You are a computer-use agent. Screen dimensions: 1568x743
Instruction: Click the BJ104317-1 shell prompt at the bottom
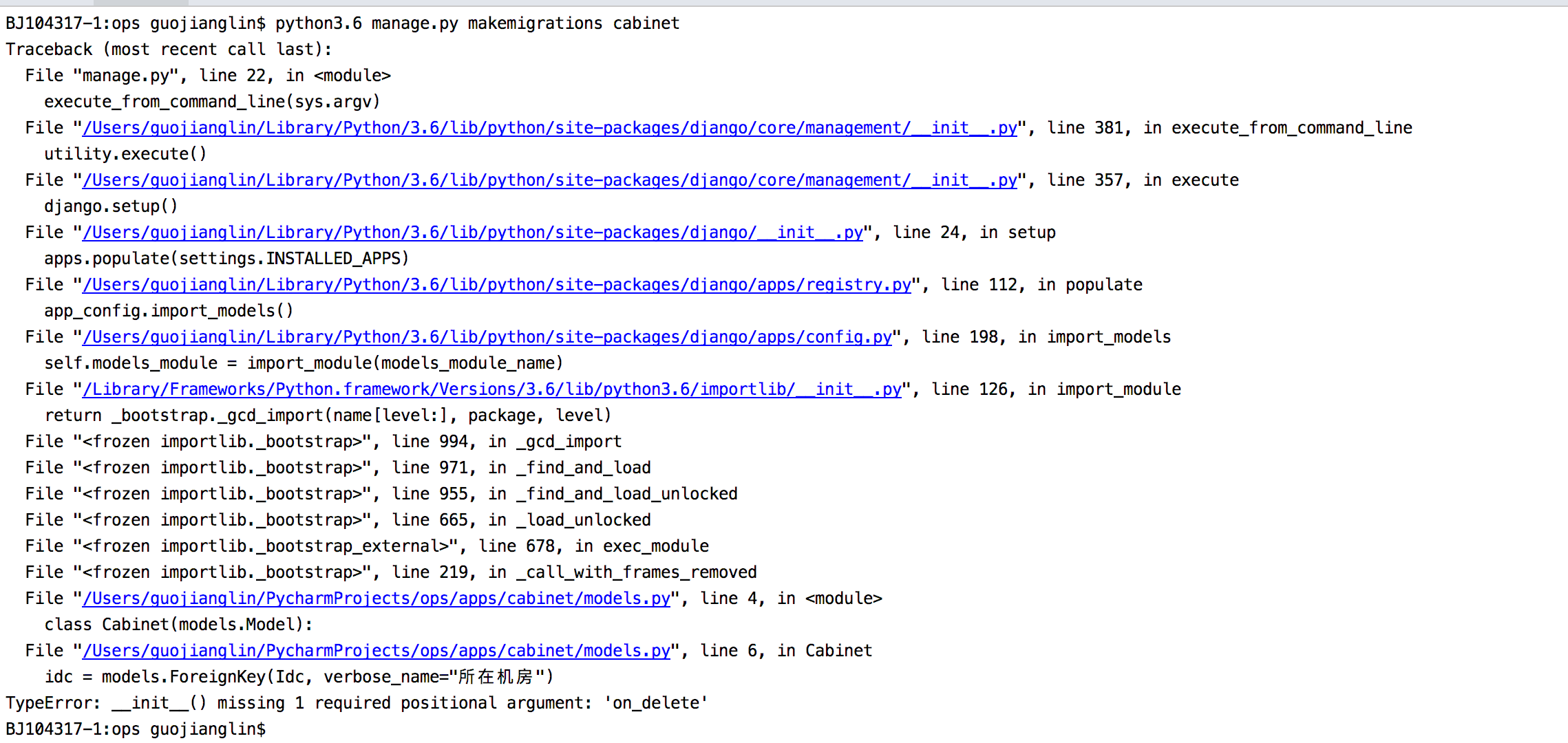[x=136, y=729]
